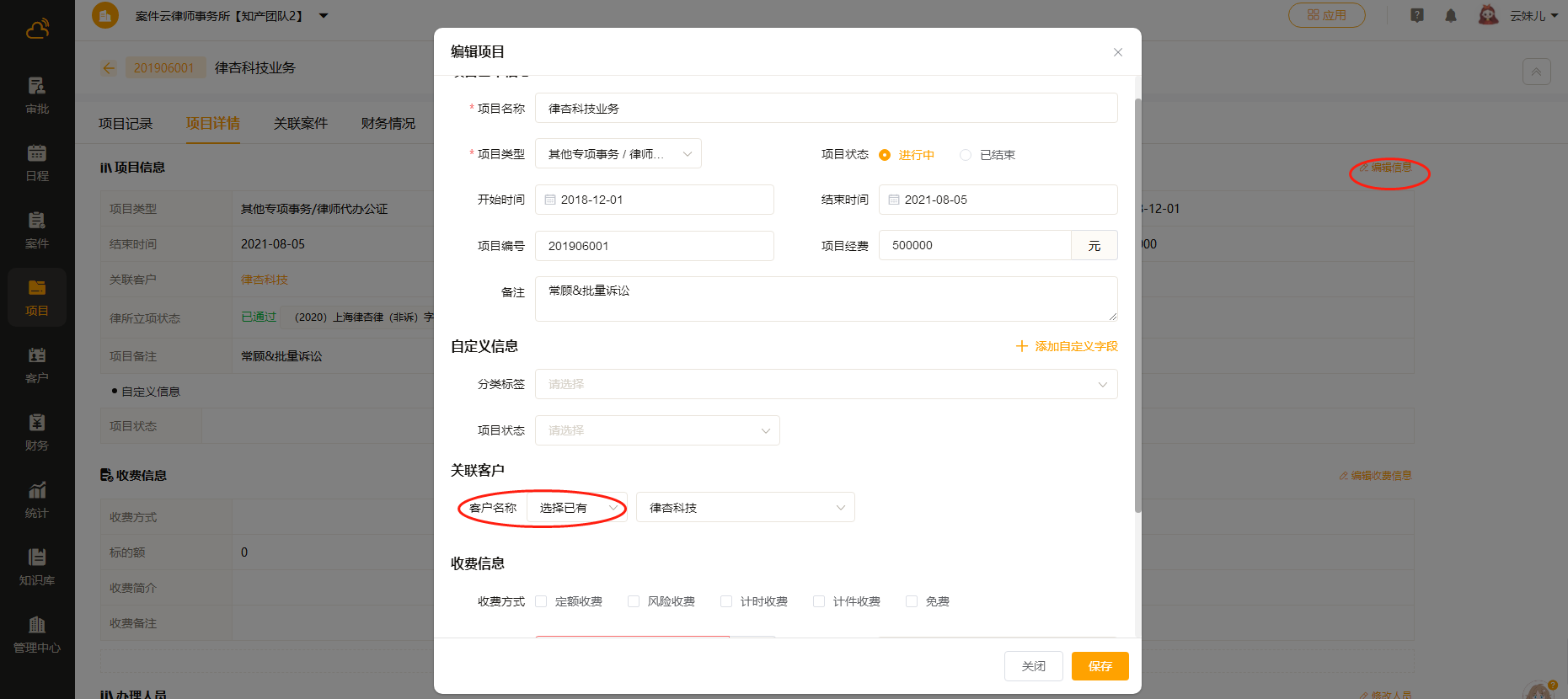Open 统计 statistics sidebar icon

[x=37, y=499]
